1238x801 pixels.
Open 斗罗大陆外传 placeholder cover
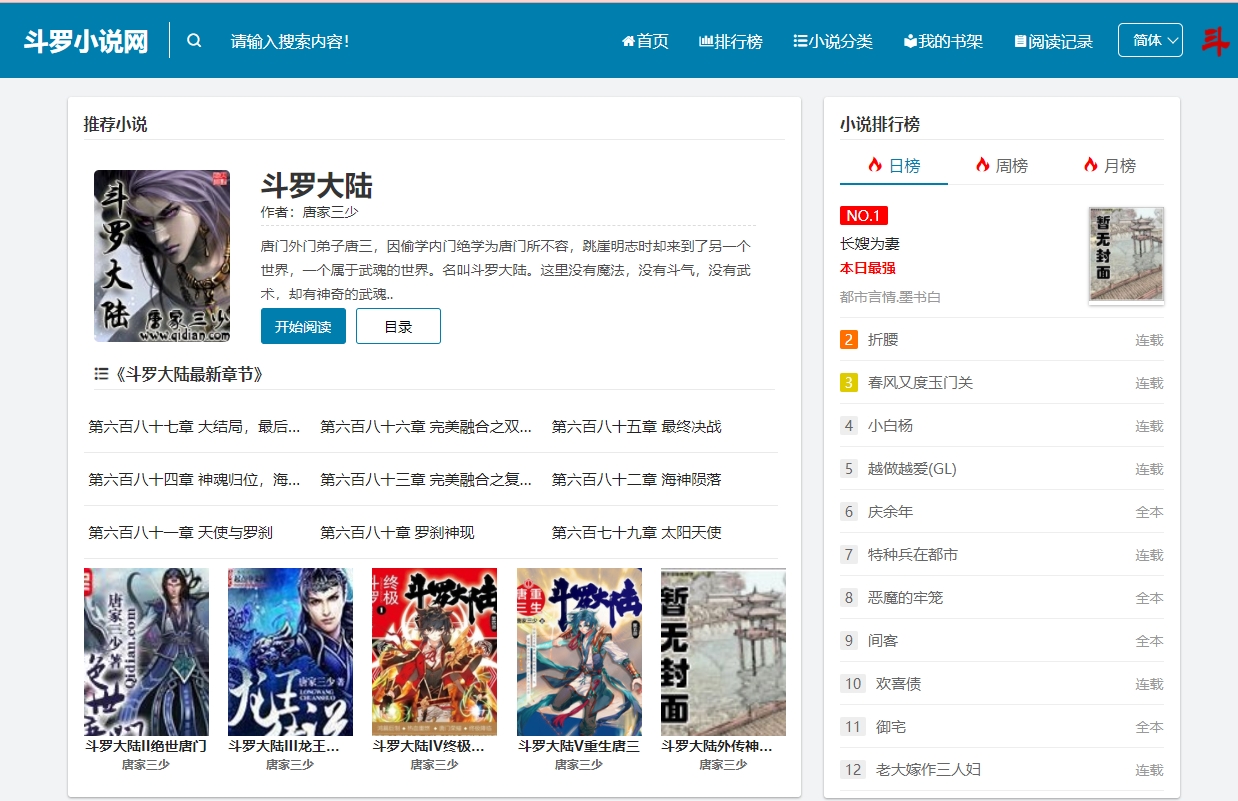[723, 652]
